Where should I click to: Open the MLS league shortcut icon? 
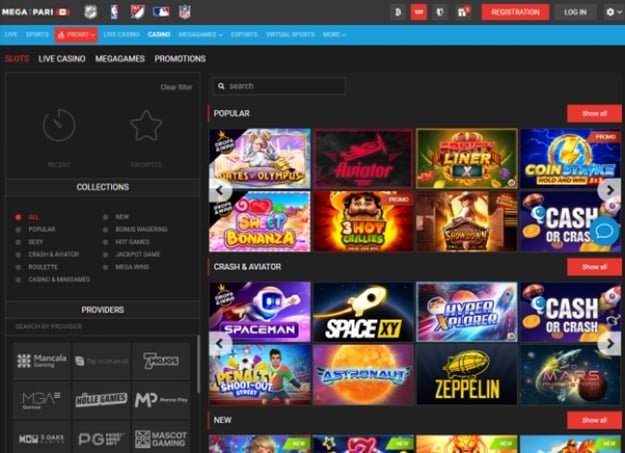click(x=138, y=12)
